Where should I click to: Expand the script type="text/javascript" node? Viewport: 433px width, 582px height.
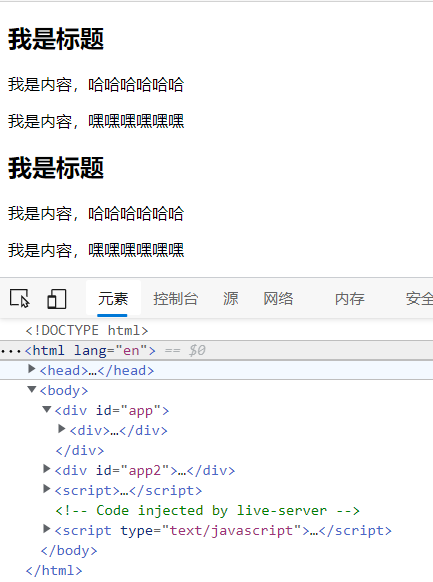(x=46, y=529)
